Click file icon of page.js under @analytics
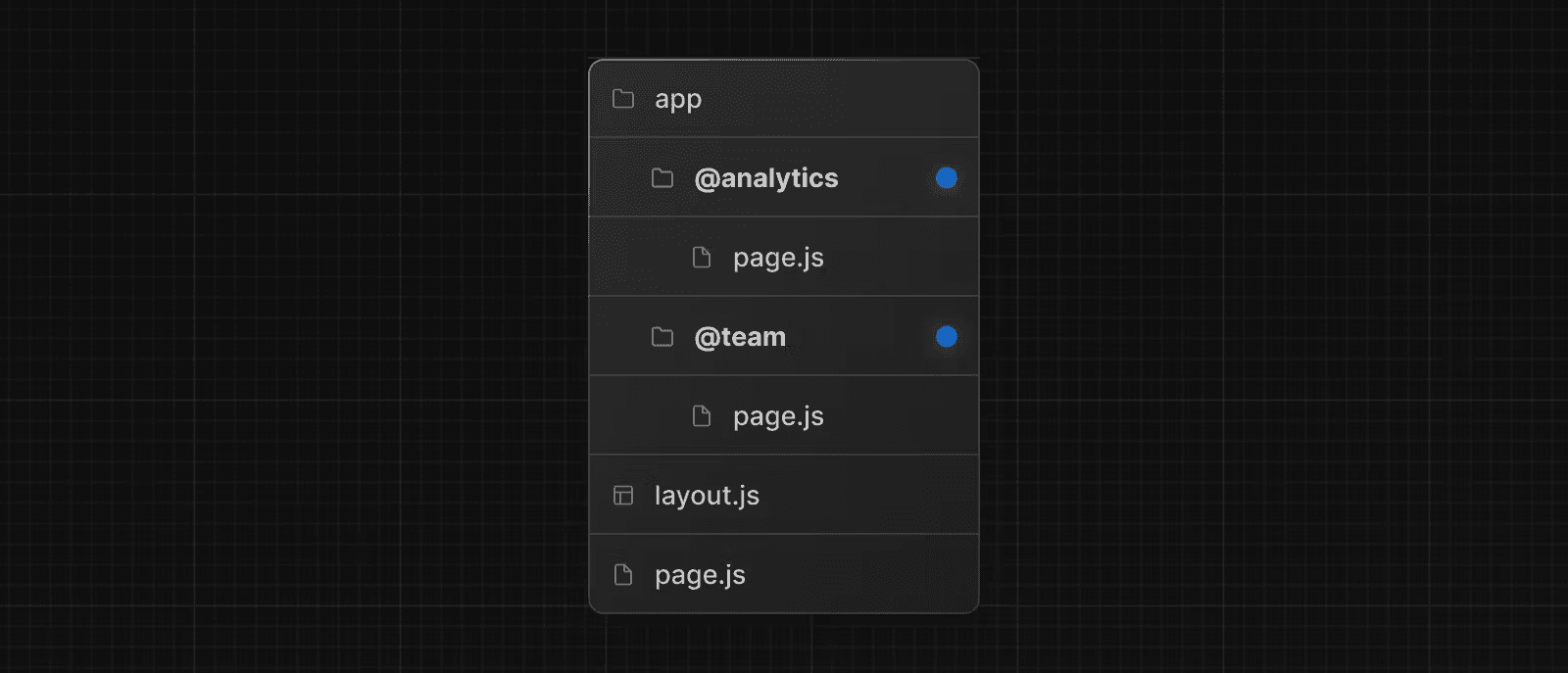 click(702, 258)
